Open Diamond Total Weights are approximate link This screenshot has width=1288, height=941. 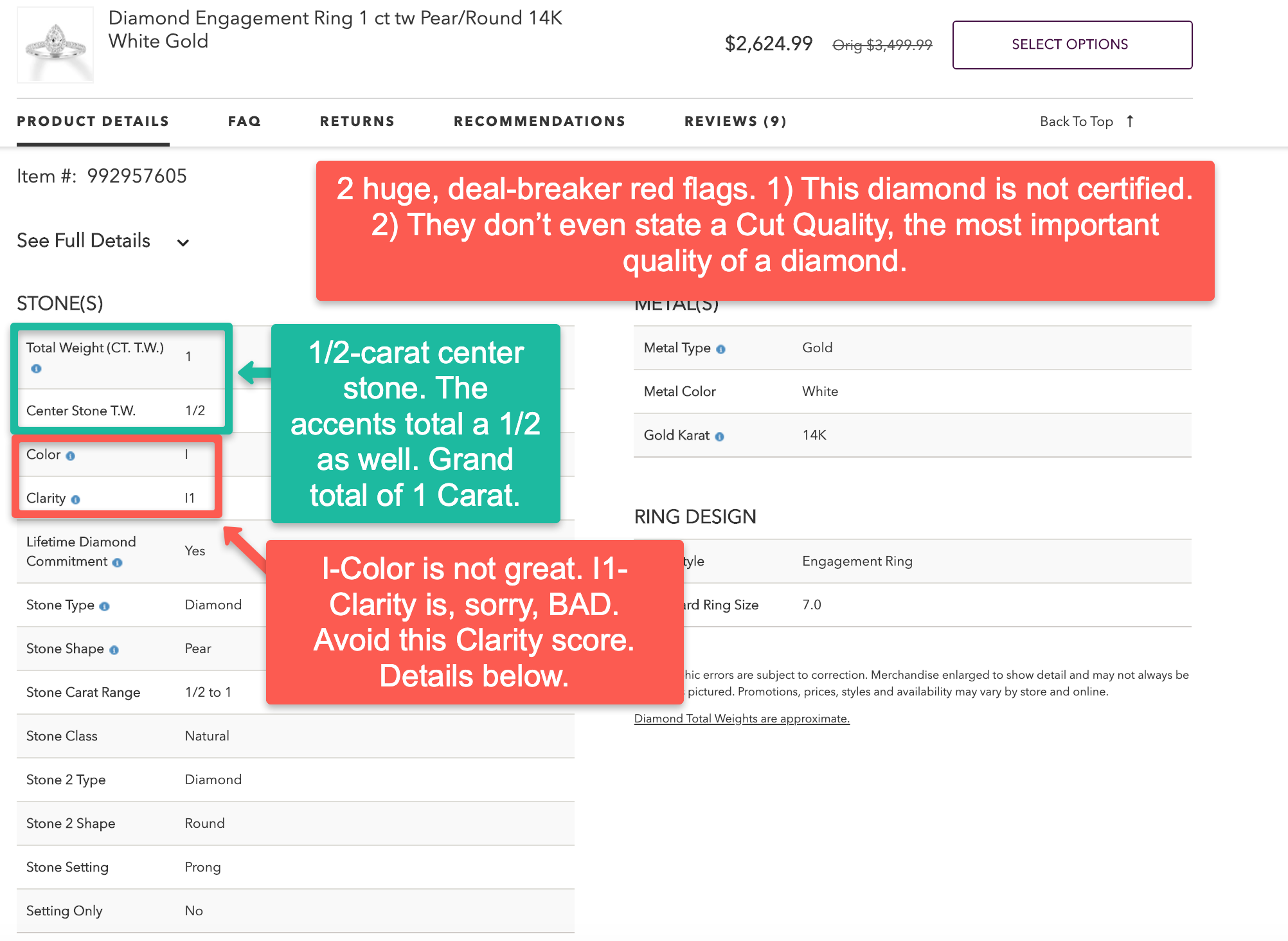tap(742, 719)
